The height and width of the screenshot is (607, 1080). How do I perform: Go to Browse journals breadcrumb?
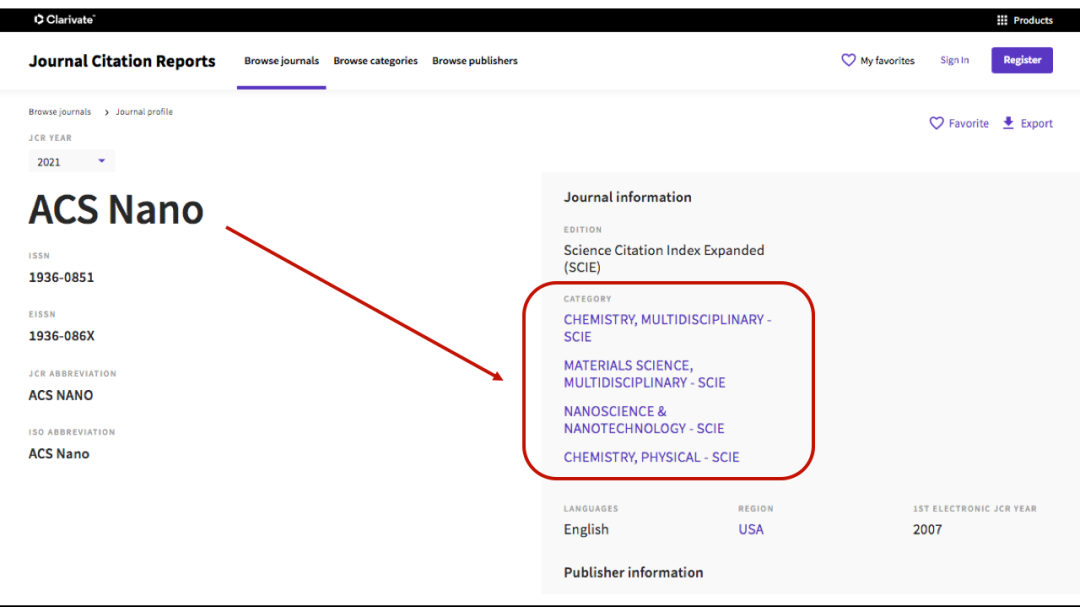click(59, 112)
